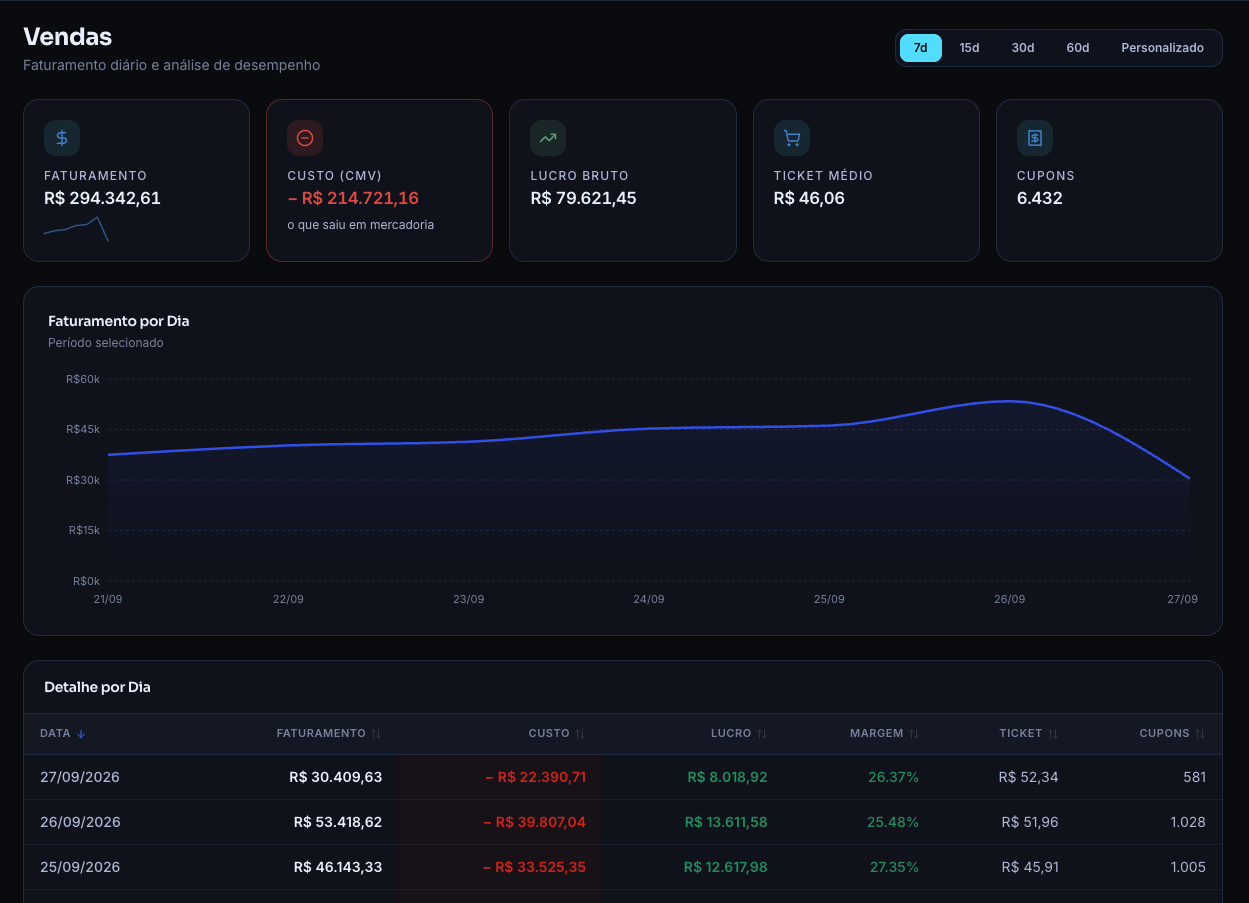The height and width of the screenshot is (903, 1249).
Task: Click the Faturamento sparkline mini chart
Action: click(76, 229)
